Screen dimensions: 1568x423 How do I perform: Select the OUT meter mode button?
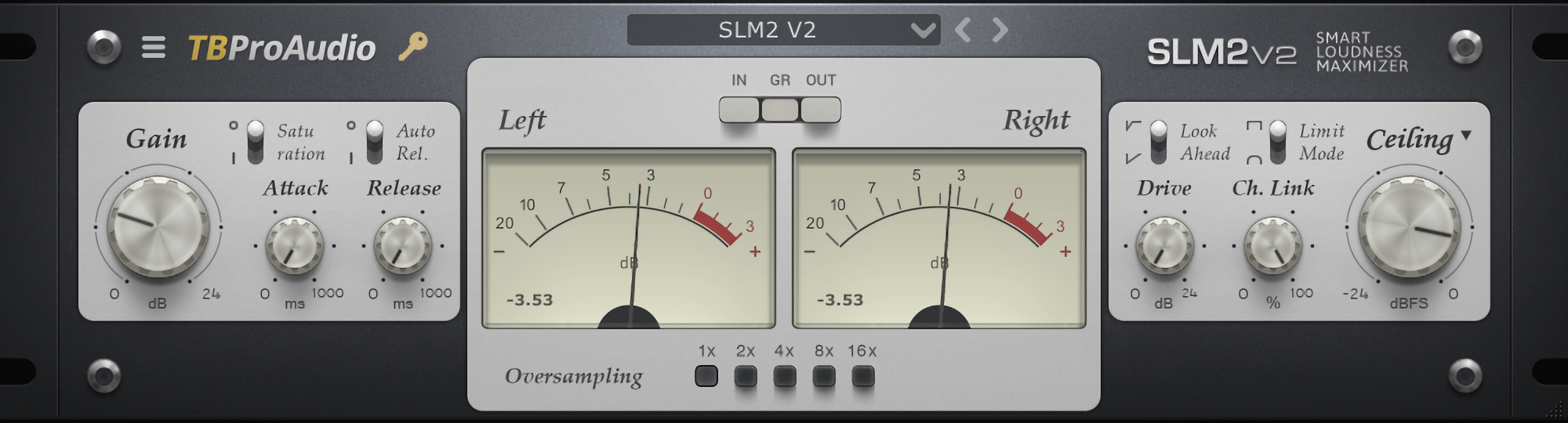[821, 110]
